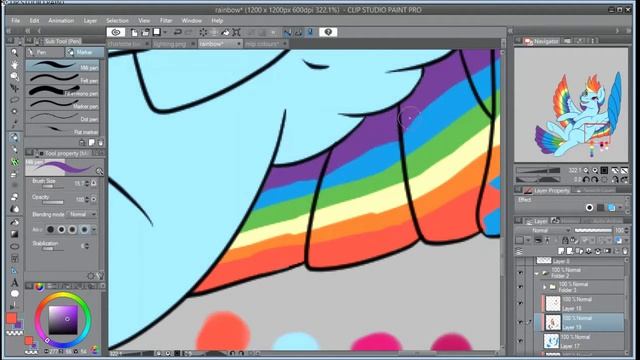Click the New file icon in command bar
The image size is (640, 360).
tap(134, 32)
